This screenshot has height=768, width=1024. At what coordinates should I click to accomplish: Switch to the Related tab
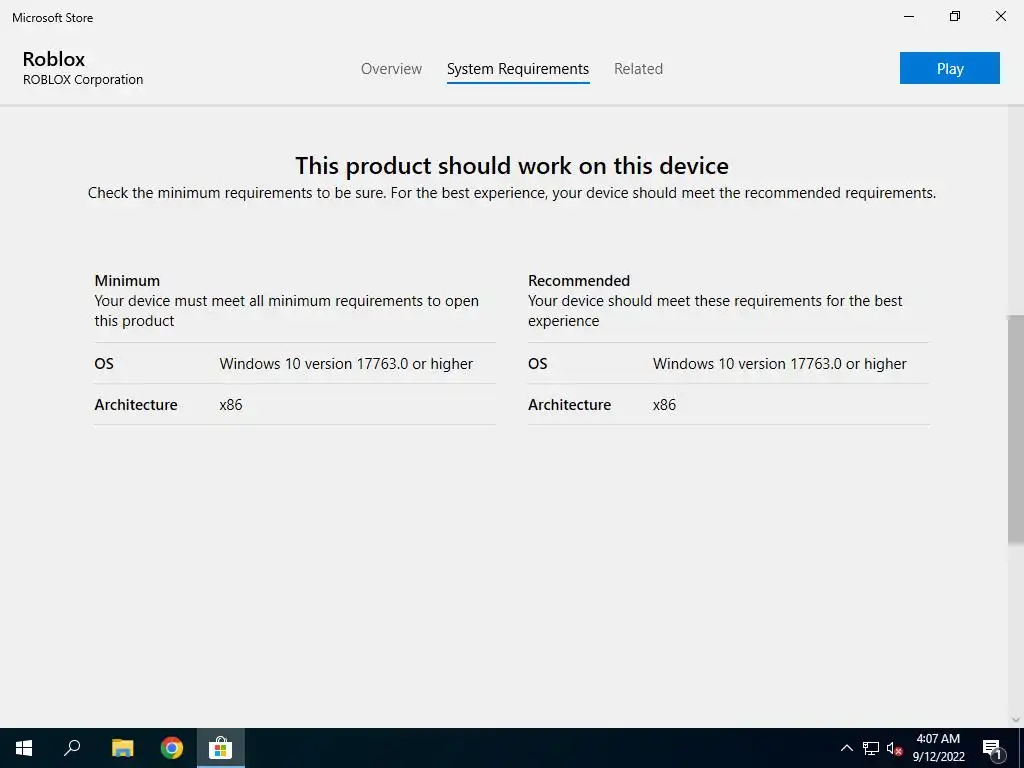click(x=638, y=69)
